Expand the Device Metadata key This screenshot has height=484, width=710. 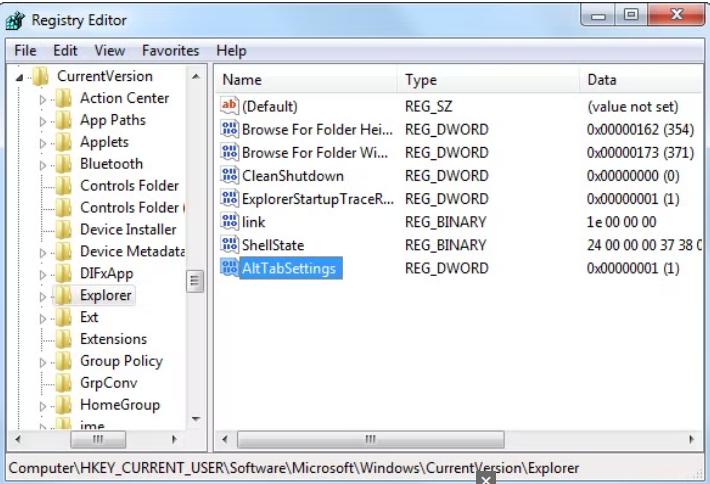point(43,253)
